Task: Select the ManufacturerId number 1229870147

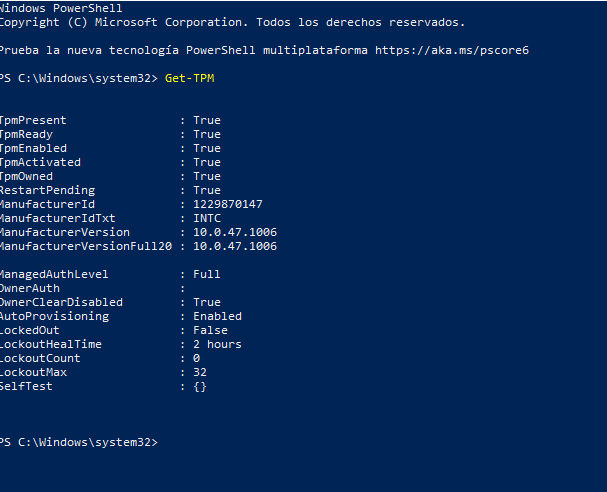Action: point(228,204)
